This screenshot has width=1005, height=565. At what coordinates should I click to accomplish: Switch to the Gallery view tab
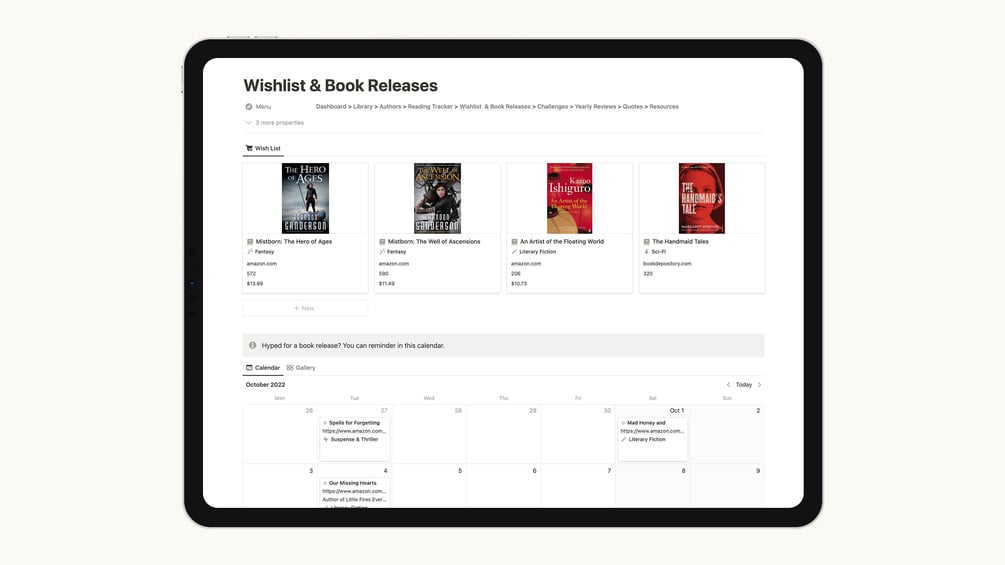click(x=301, y=368)
